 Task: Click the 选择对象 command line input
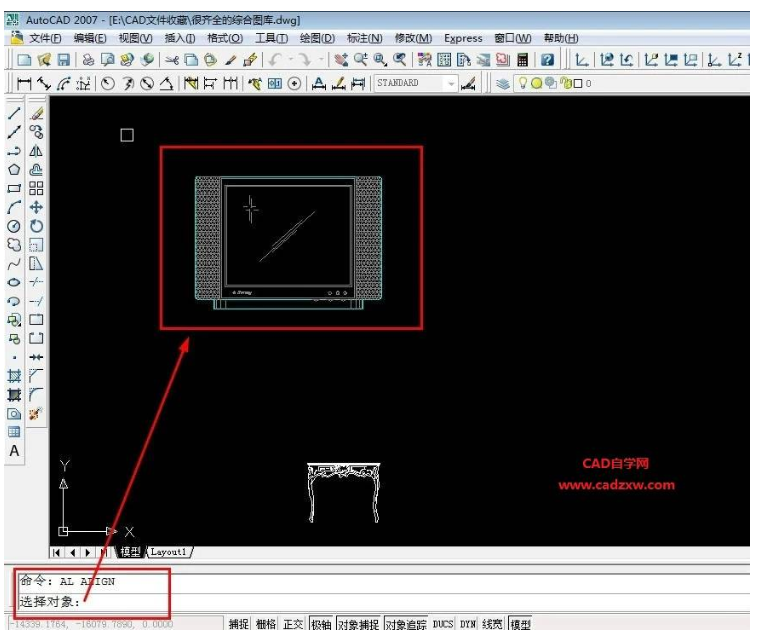[x=384, y=602]
